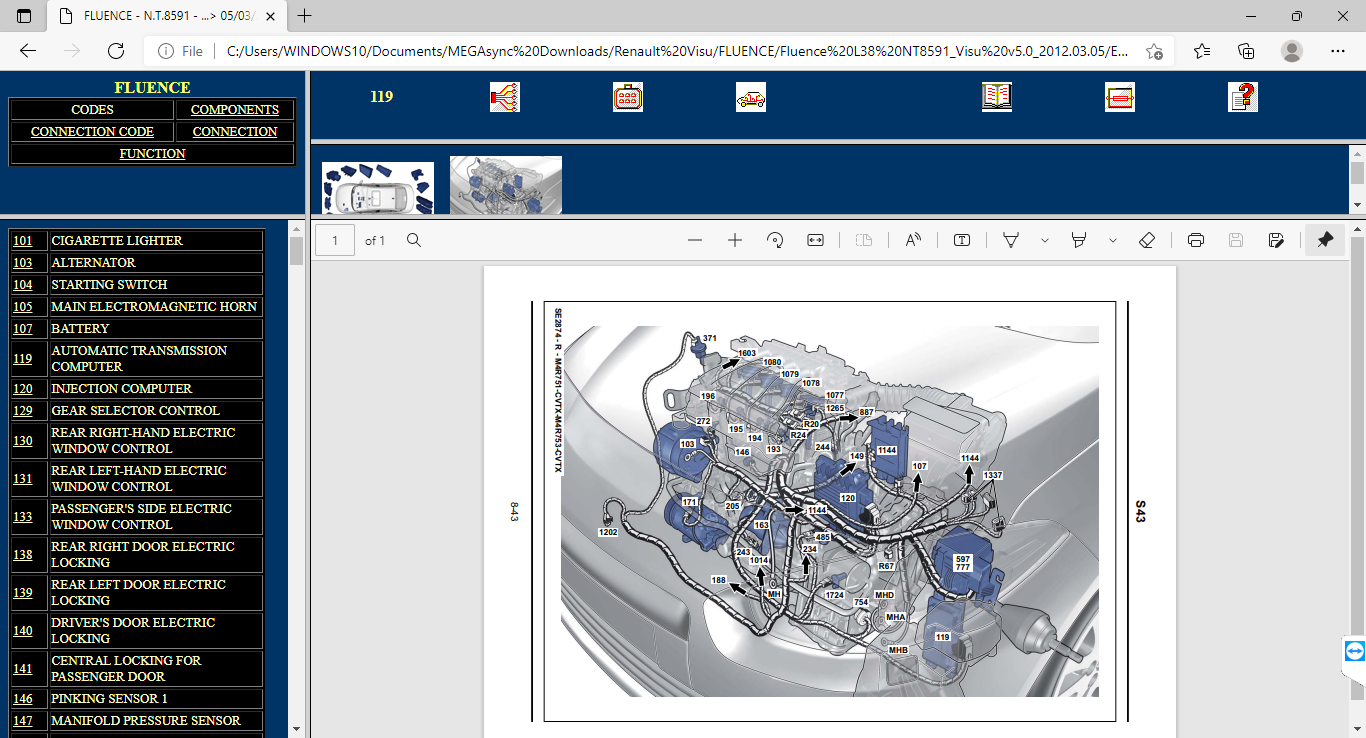This screenshot has width=1366, height=738.
Task: Open the vehicle location car icon
Action: (x=751, y=97)
